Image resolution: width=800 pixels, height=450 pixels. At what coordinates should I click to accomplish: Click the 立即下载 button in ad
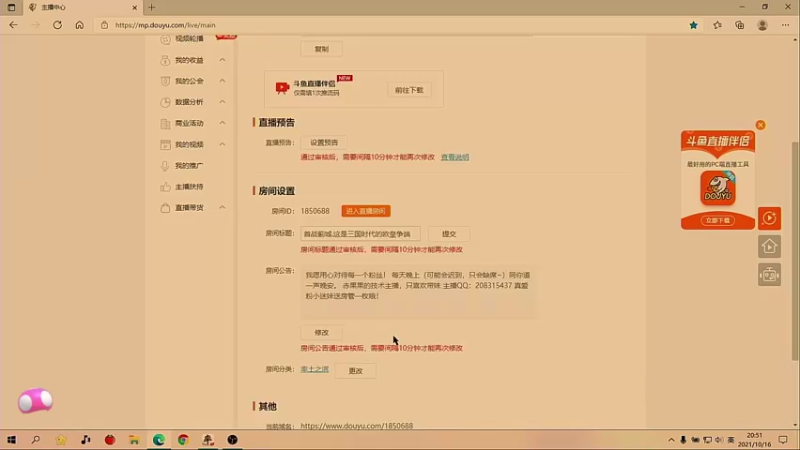(x=718, y=220)
